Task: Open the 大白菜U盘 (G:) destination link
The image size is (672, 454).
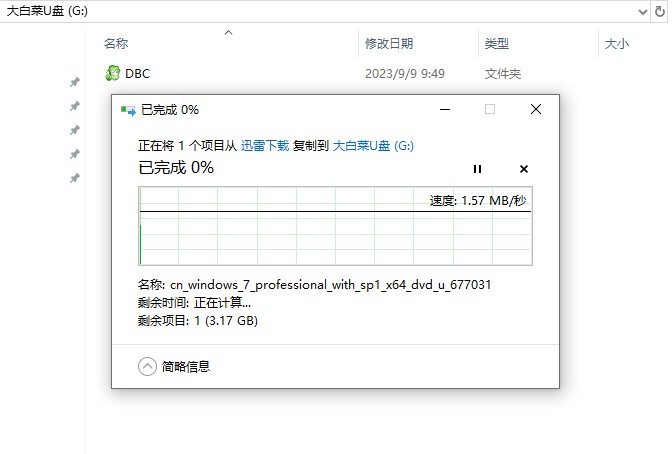Action: point(373,146)
